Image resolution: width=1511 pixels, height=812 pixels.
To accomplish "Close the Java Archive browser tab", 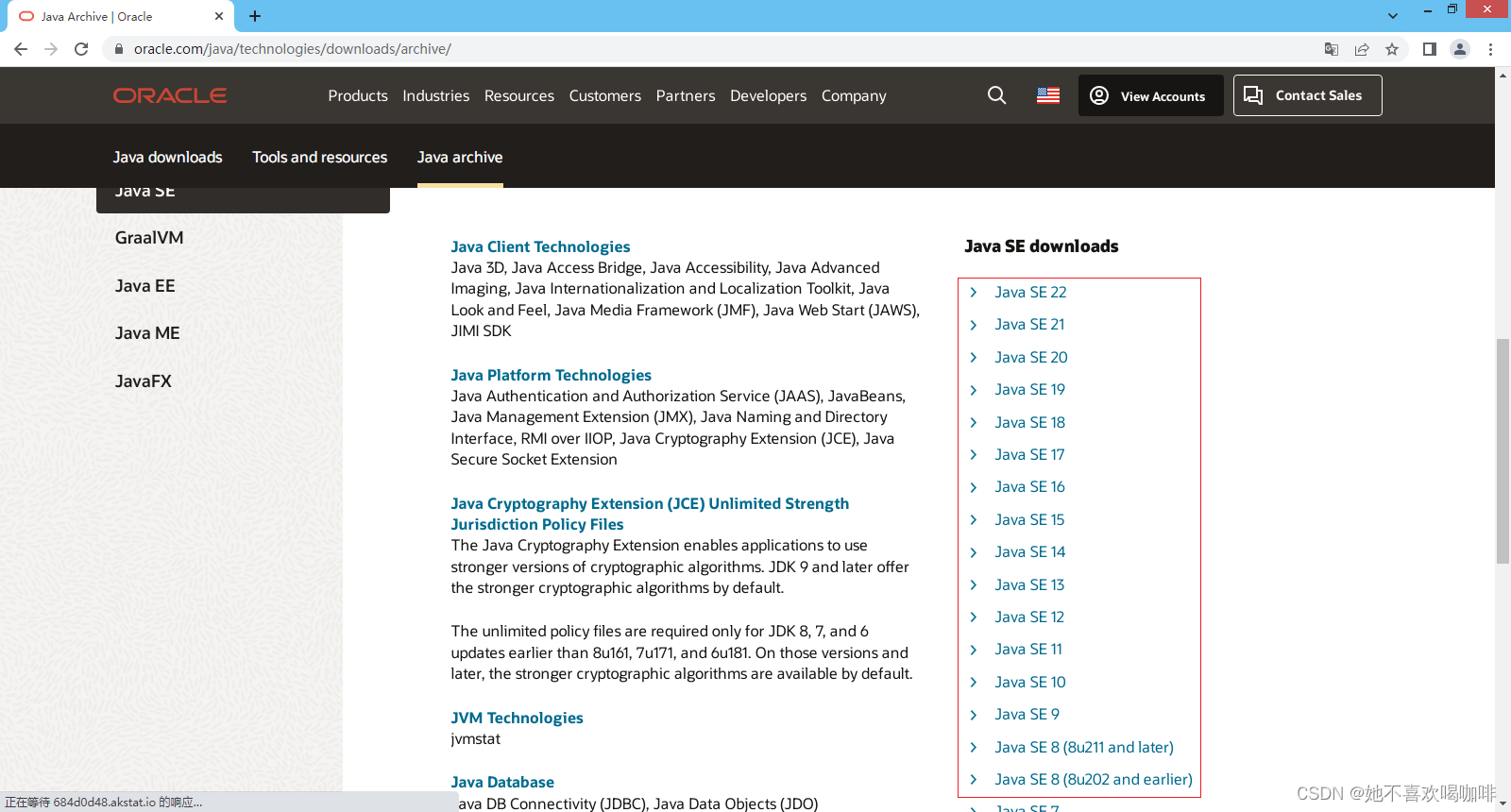I will click(219, 16).
